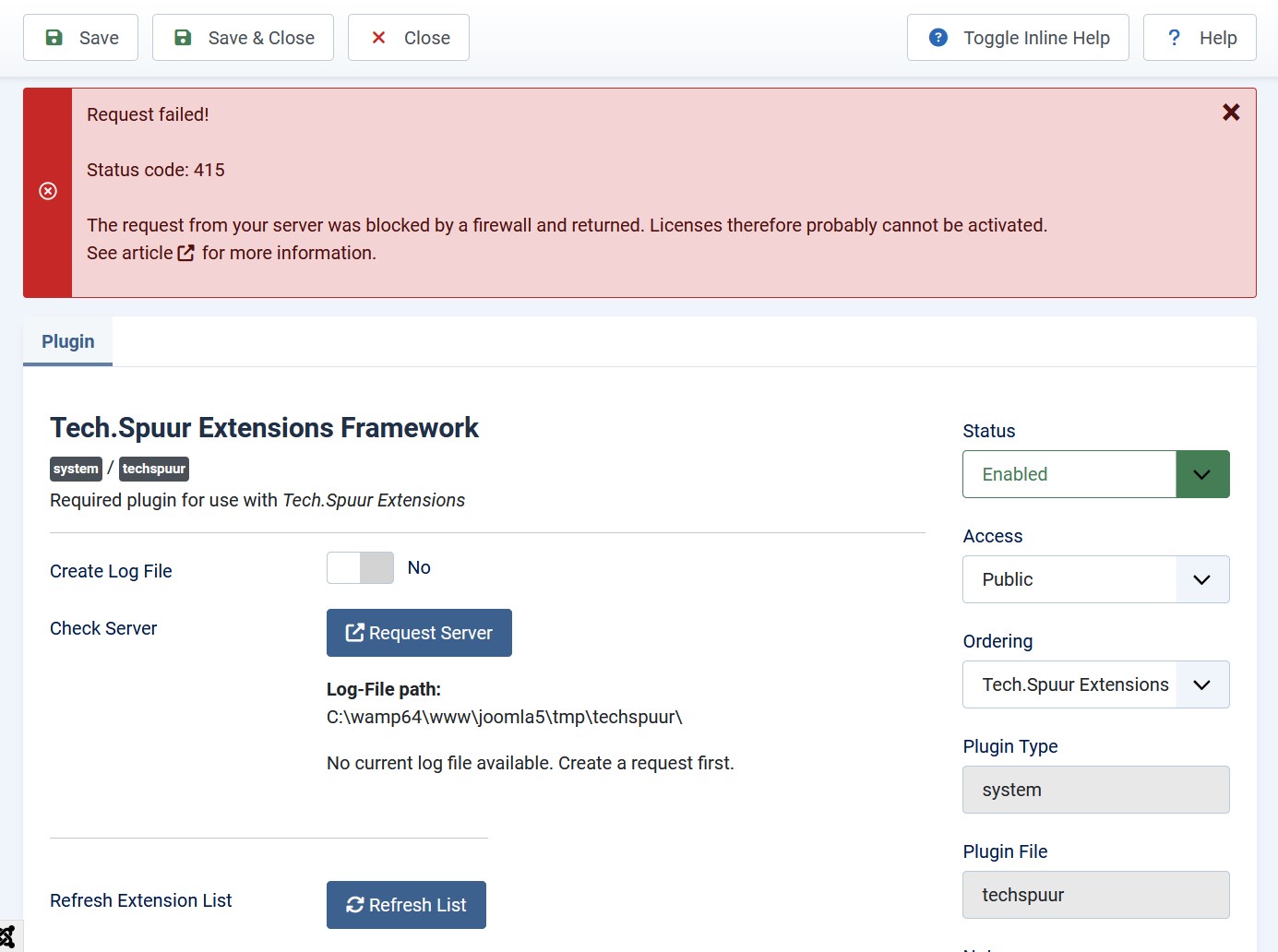Click the Joomla logo icon in corner
Image resolution: width=1278 pixels, height=952 pixels.
7,937
